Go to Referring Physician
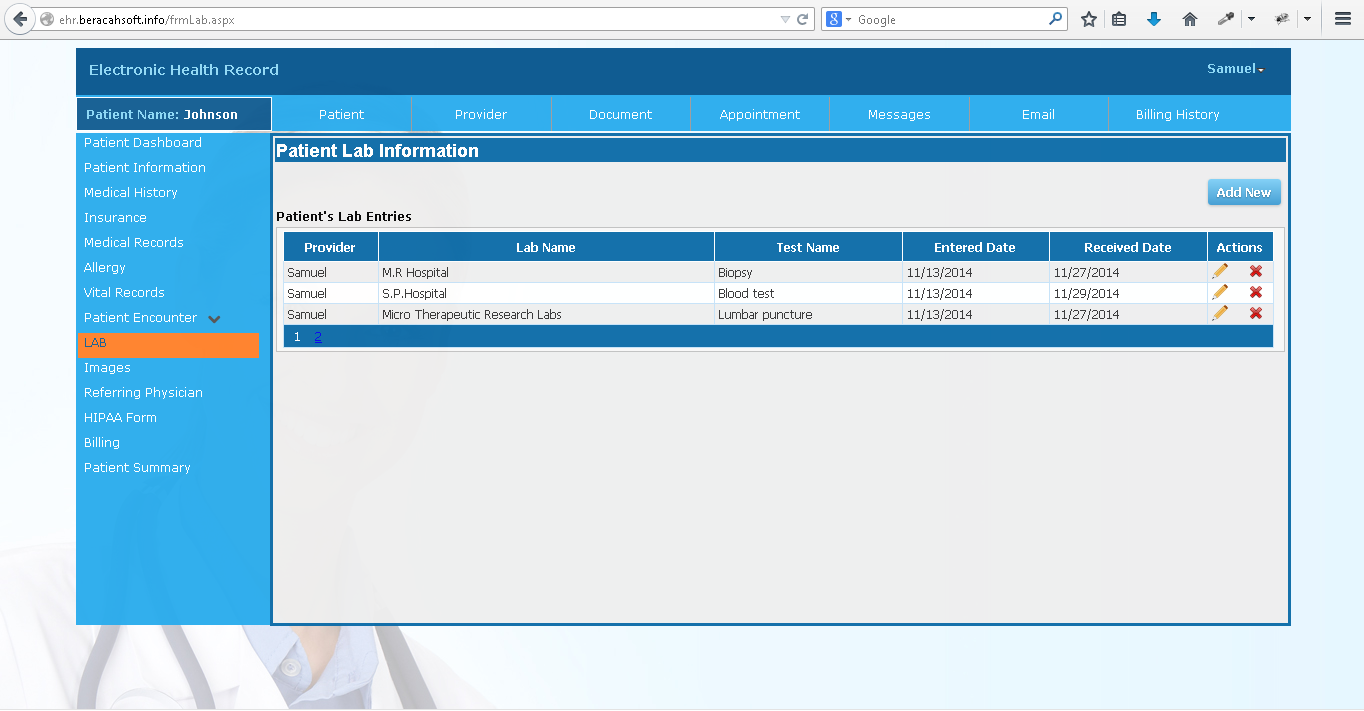 (143, 393)
